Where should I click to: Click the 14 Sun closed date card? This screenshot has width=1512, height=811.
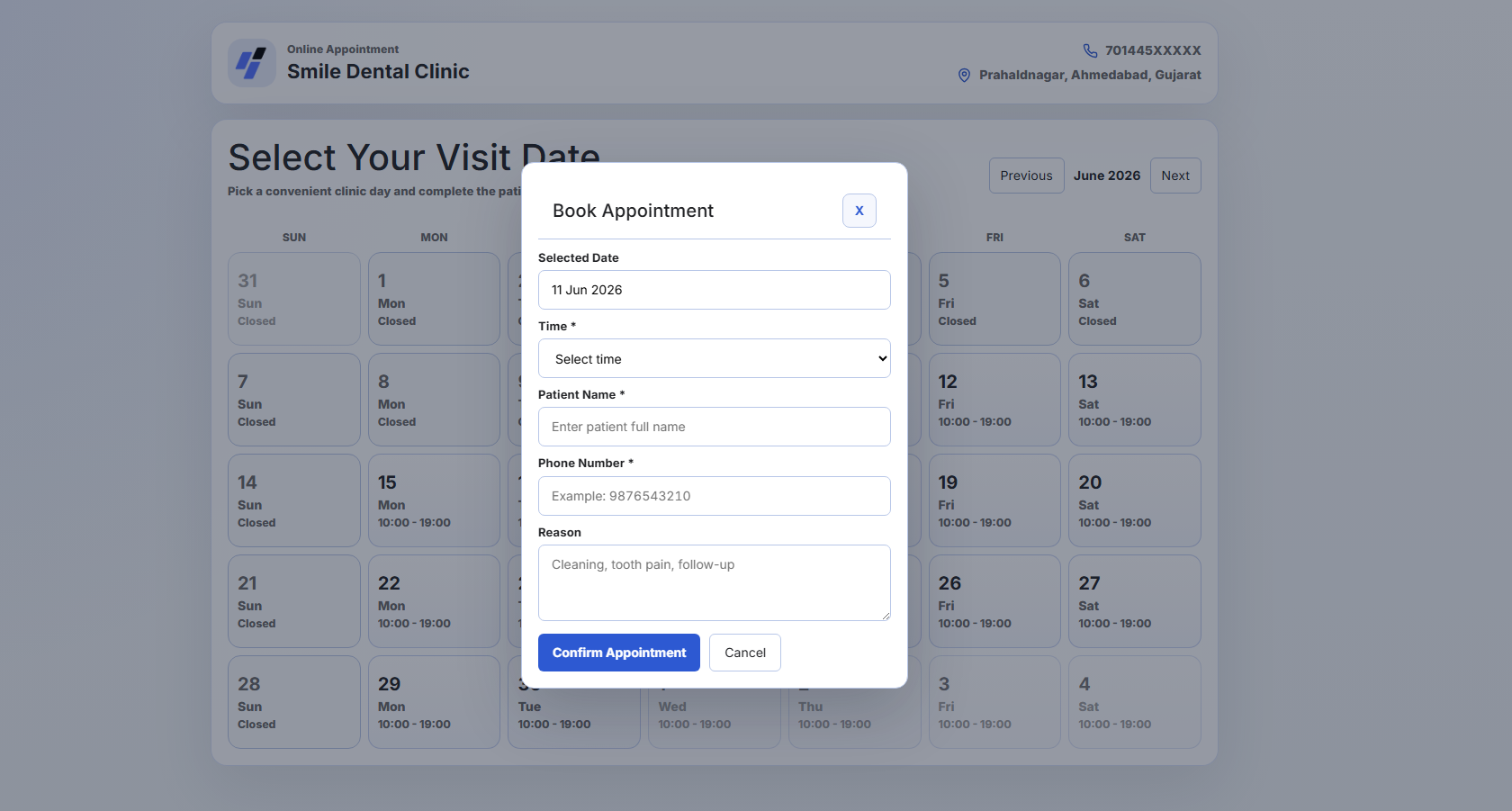pyautogui.click(x=294, y=500)
